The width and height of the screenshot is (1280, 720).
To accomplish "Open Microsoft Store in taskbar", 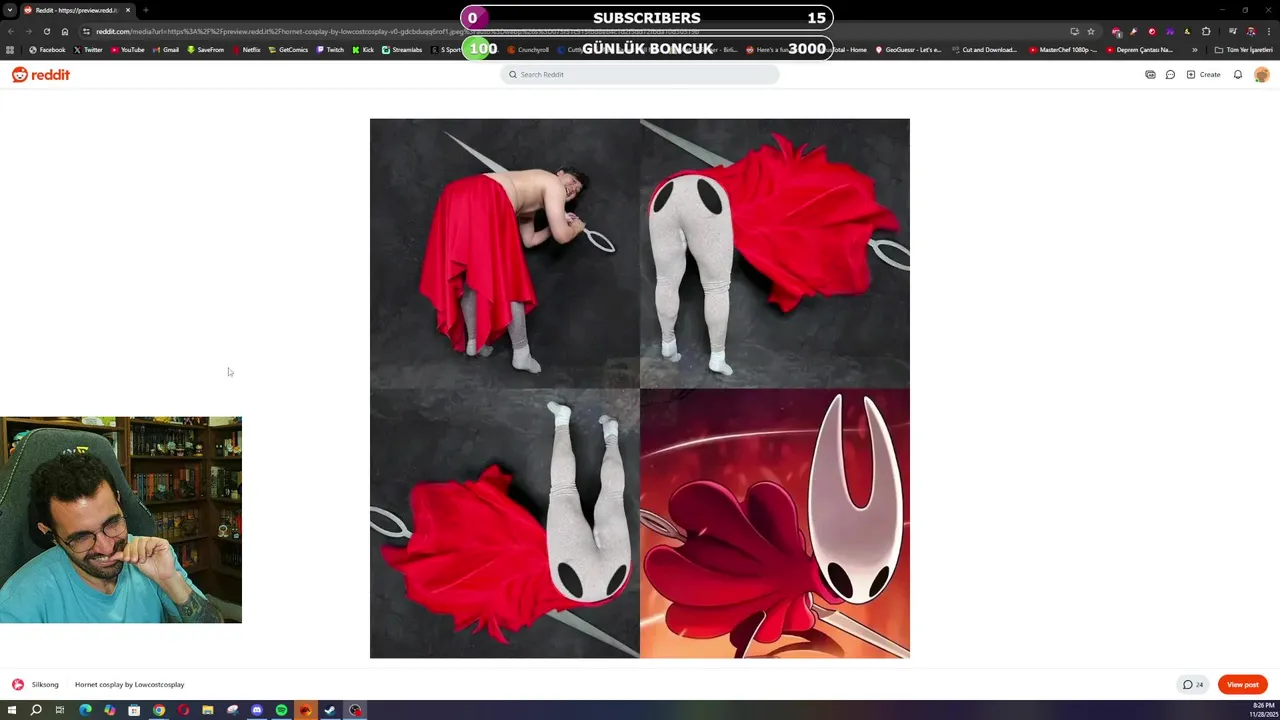I will click(x=134, y=710).
